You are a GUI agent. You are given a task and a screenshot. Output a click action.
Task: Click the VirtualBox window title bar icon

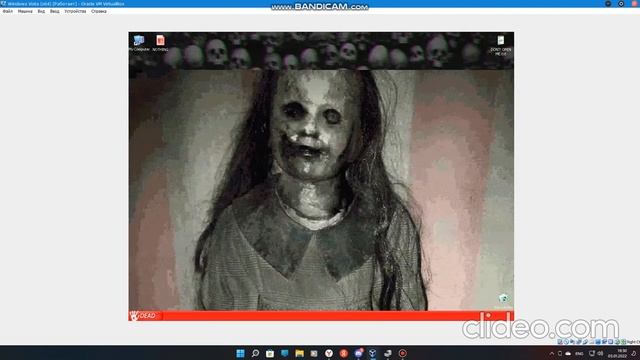(x=3, y=4)
